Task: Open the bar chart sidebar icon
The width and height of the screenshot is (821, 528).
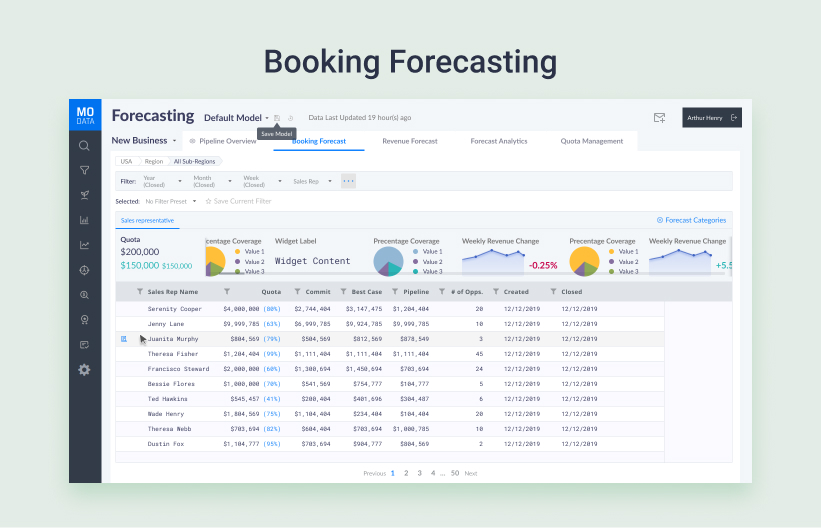Action: (x=84, y=220)
